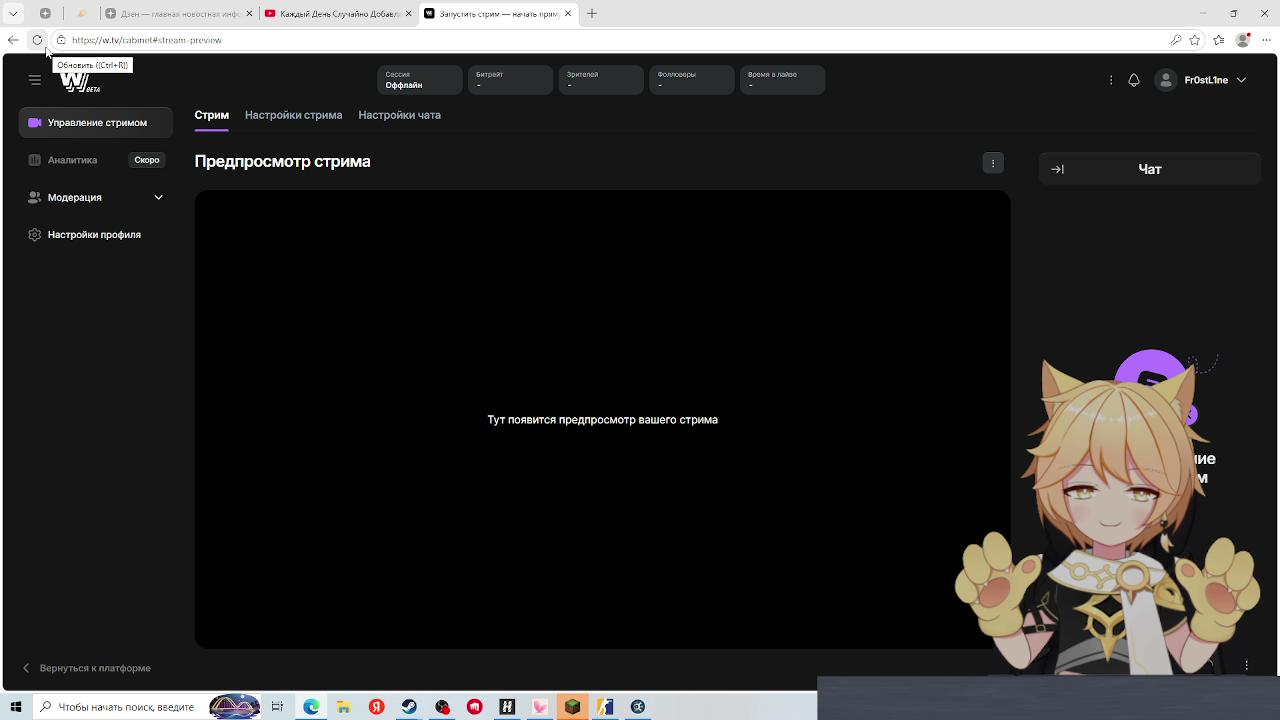Open Steam from the taskbar
This screenshot has width=1280, height=720.
click(x=409, y=707)
